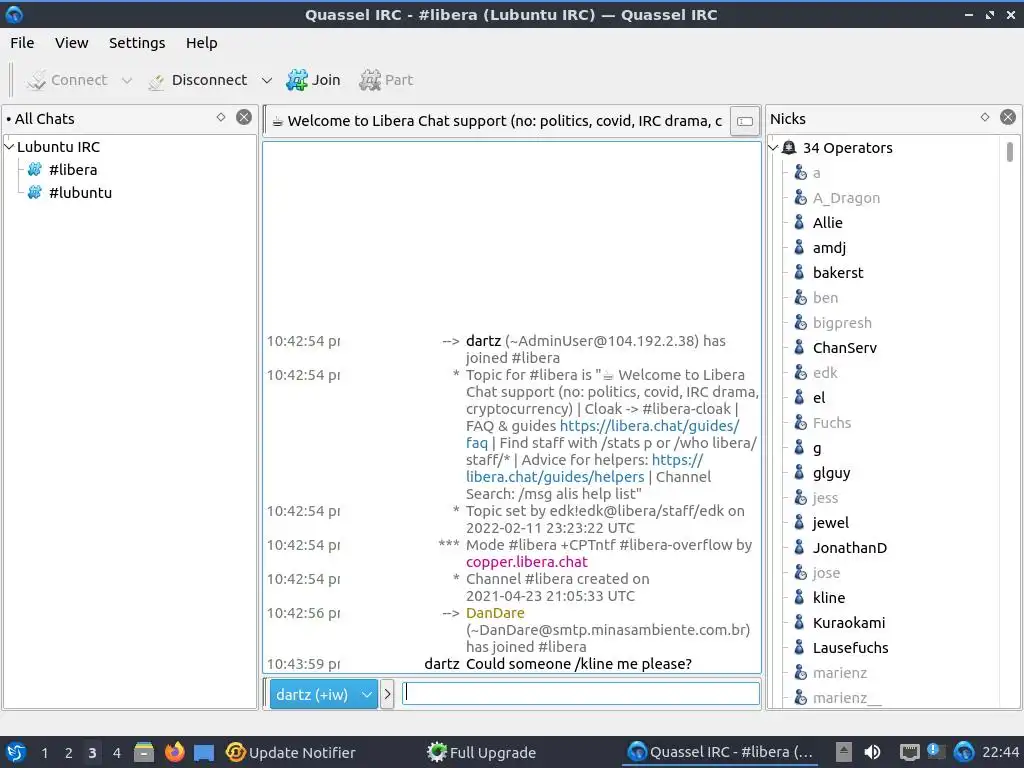Float the All Chats panel
This screenshot has height=768, width=1024.
pos(221,118)
